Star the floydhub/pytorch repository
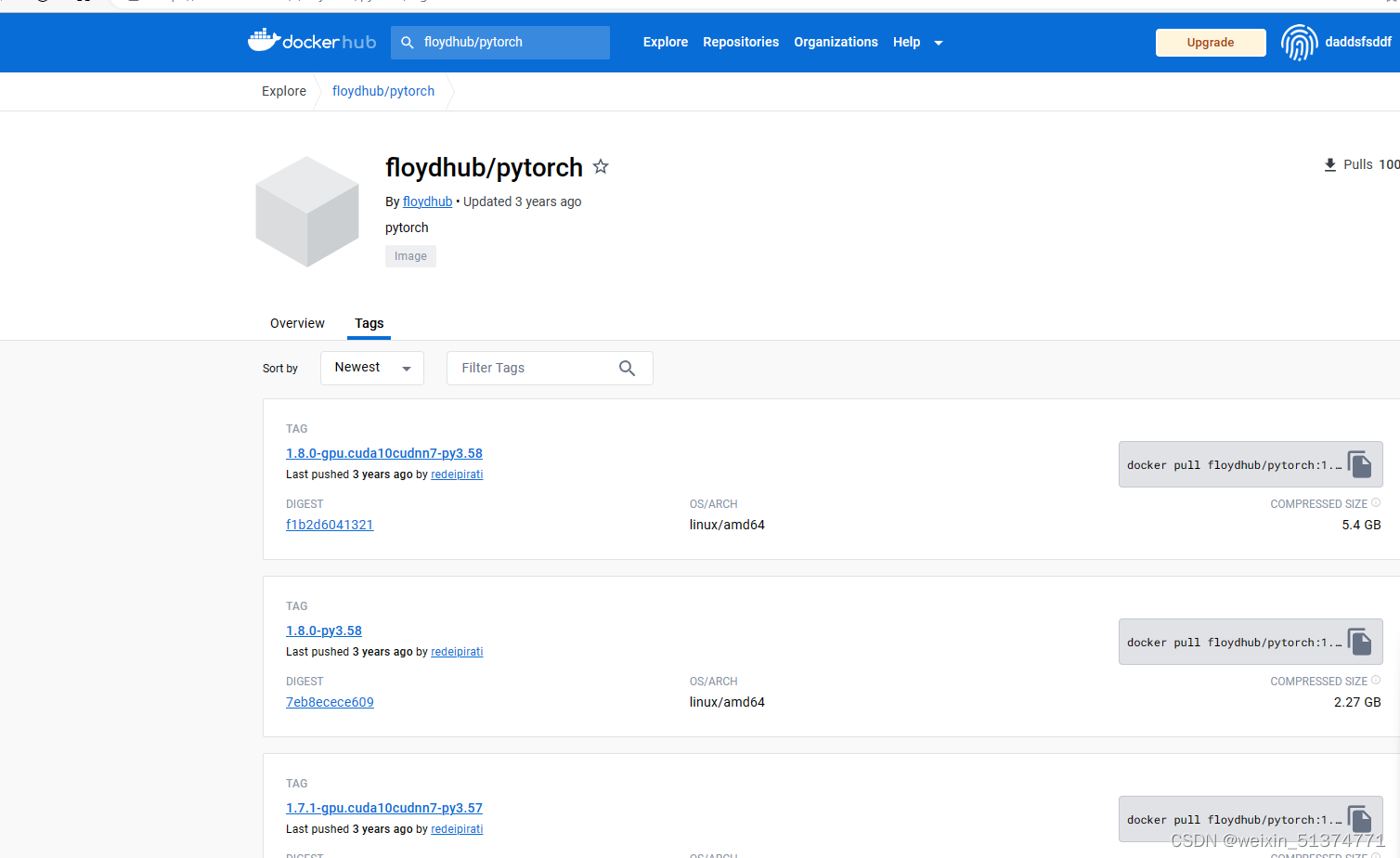The width and height of the screenshot is (1400, 858). click(601, 166)
